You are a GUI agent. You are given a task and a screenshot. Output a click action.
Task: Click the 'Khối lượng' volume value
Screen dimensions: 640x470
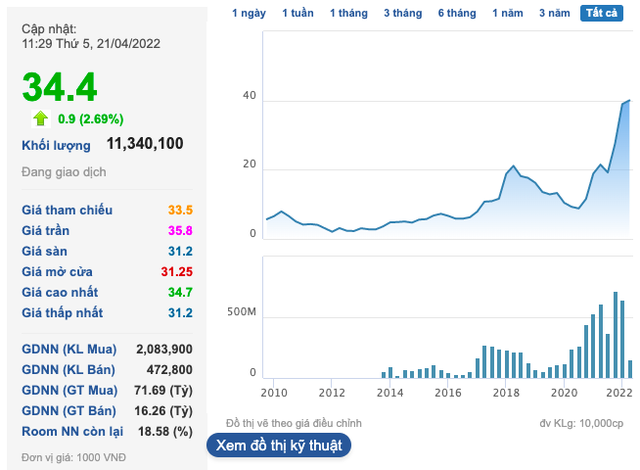[145, 144]
